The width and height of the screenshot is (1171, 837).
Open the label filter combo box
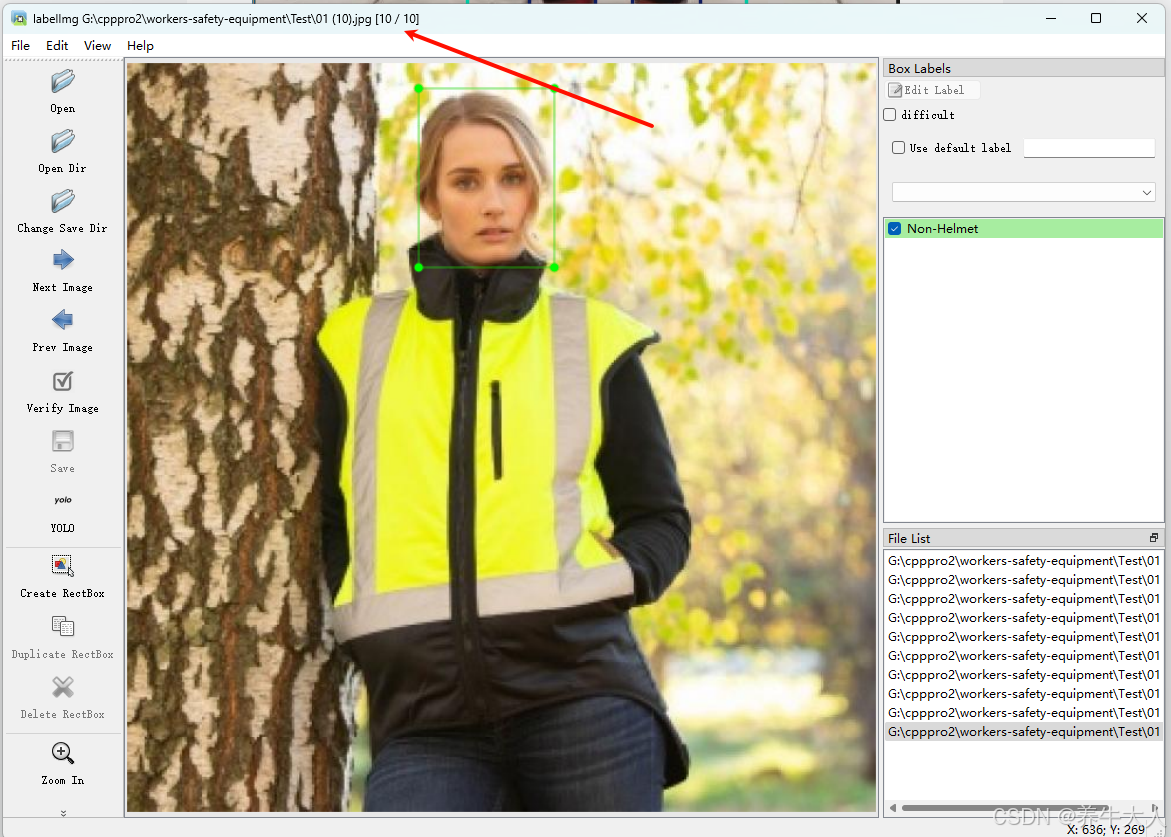coord(1023,193)
